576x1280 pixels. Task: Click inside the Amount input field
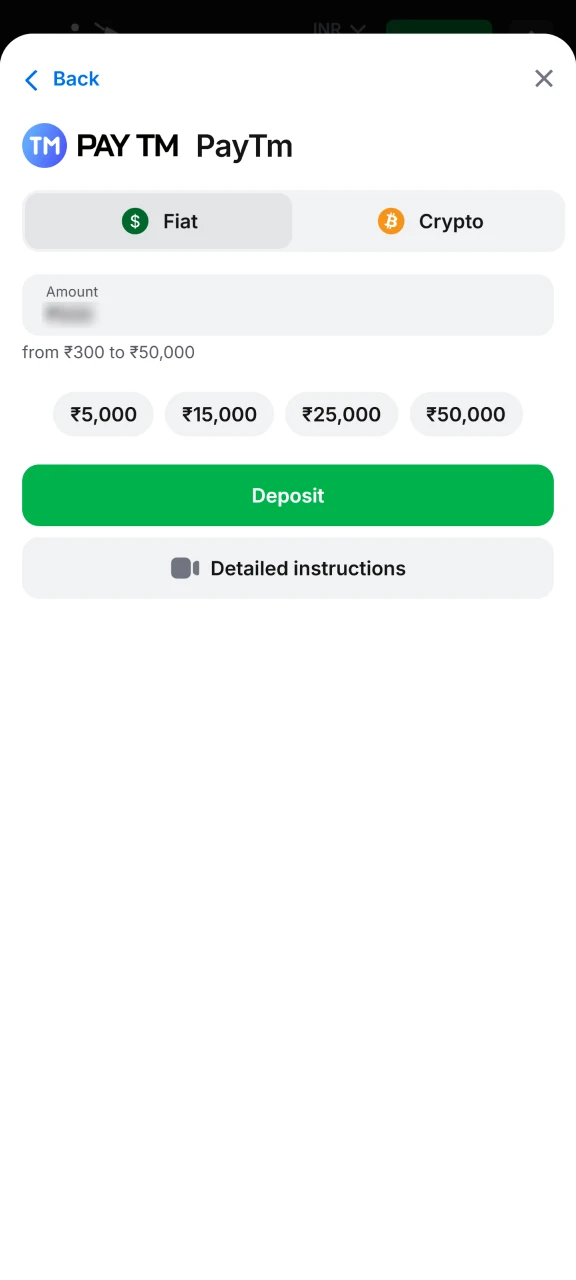pos(288,305)
